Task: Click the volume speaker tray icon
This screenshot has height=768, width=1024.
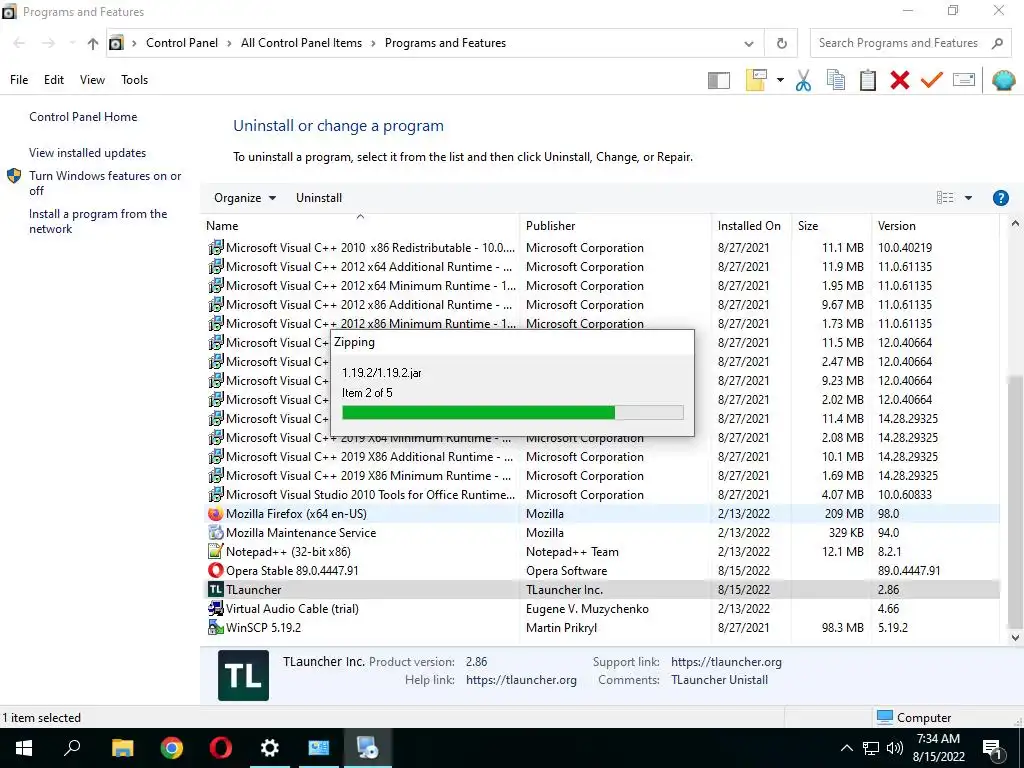Action: [895, 748]
